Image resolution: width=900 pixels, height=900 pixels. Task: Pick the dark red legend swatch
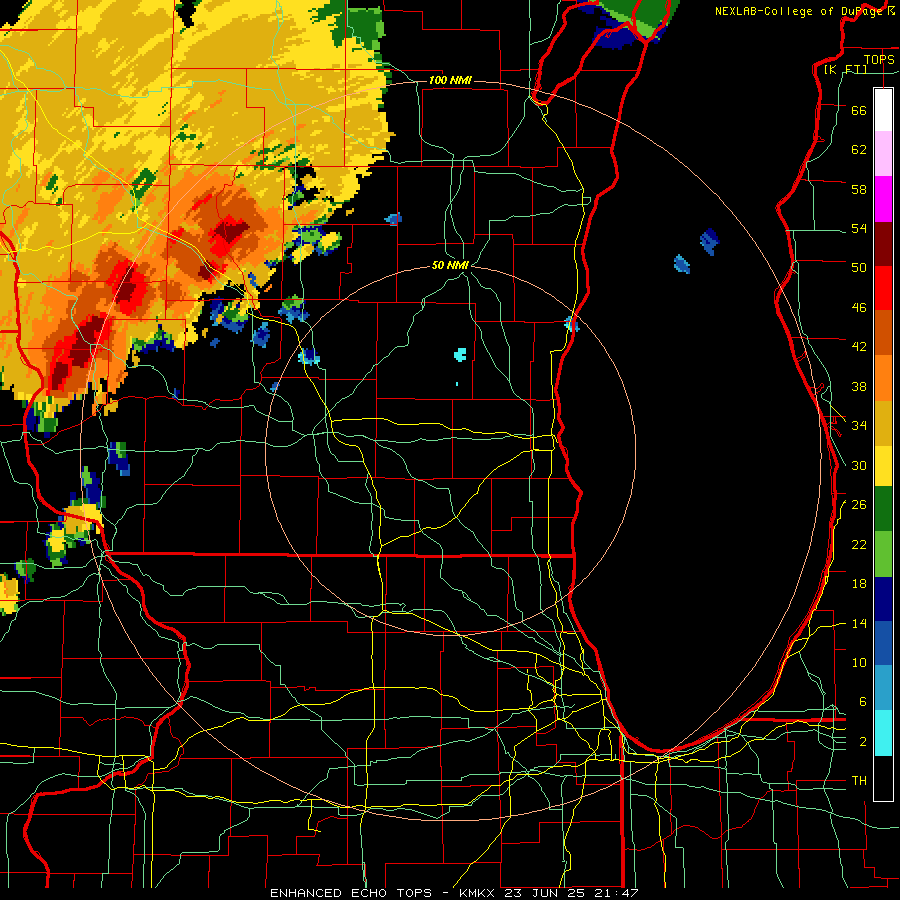point(883,245)
